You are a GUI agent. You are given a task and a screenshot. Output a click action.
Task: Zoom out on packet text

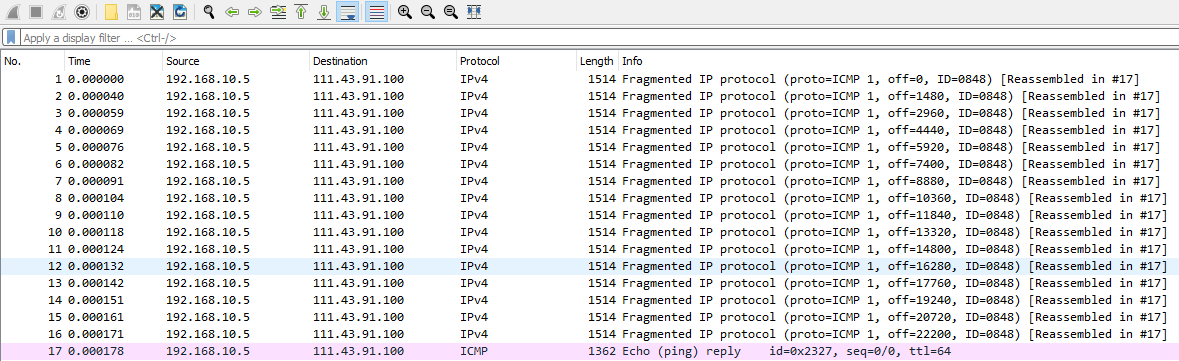(428, 12)
